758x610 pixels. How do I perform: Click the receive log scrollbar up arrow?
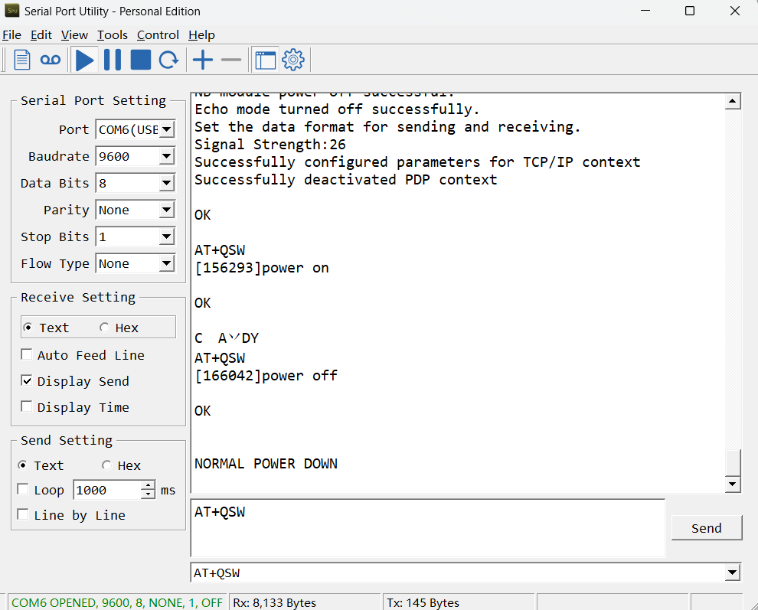pyautogui.click(x=733, y=101)
